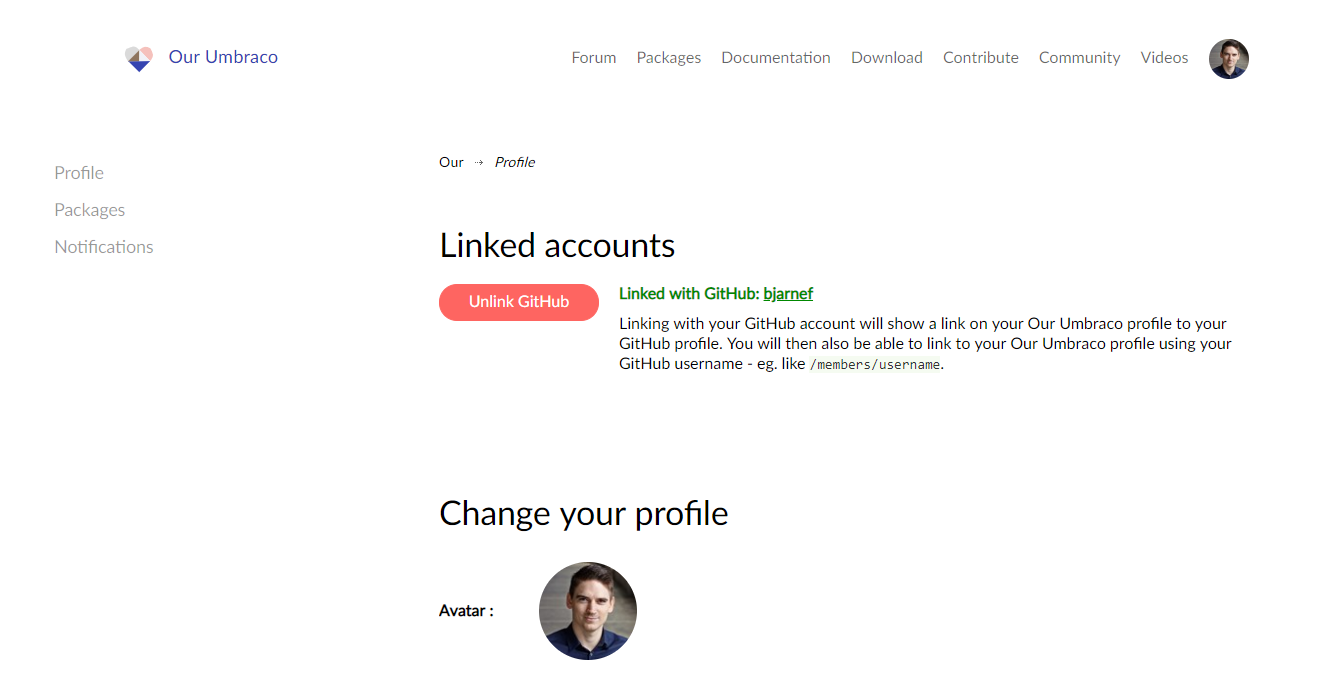Open the Community page

(x=1079, y=57)
